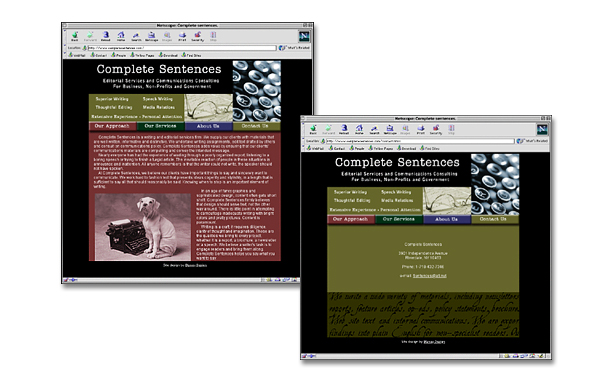This screenshot has height=388, width=615.
Task: Select Contact Us tab in the back window
Action: click(x=256, y=126)
